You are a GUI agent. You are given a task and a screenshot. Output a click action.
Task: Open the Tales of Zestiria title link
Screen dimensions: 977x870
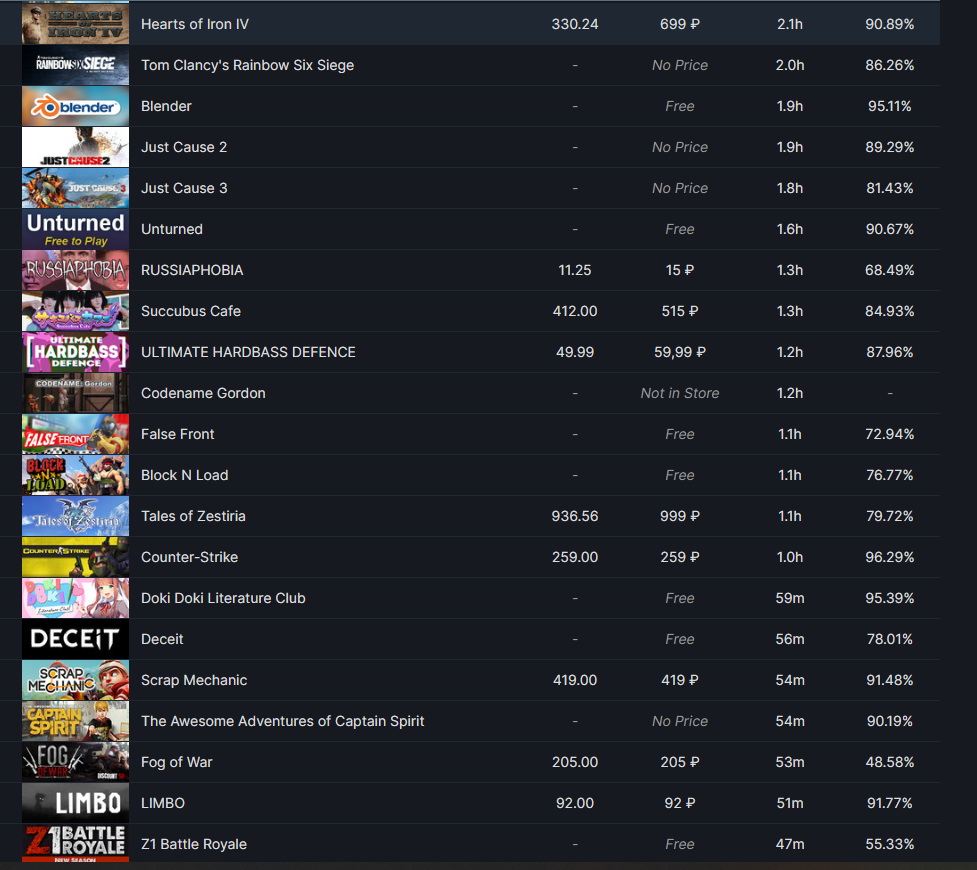tap(193, 516)
